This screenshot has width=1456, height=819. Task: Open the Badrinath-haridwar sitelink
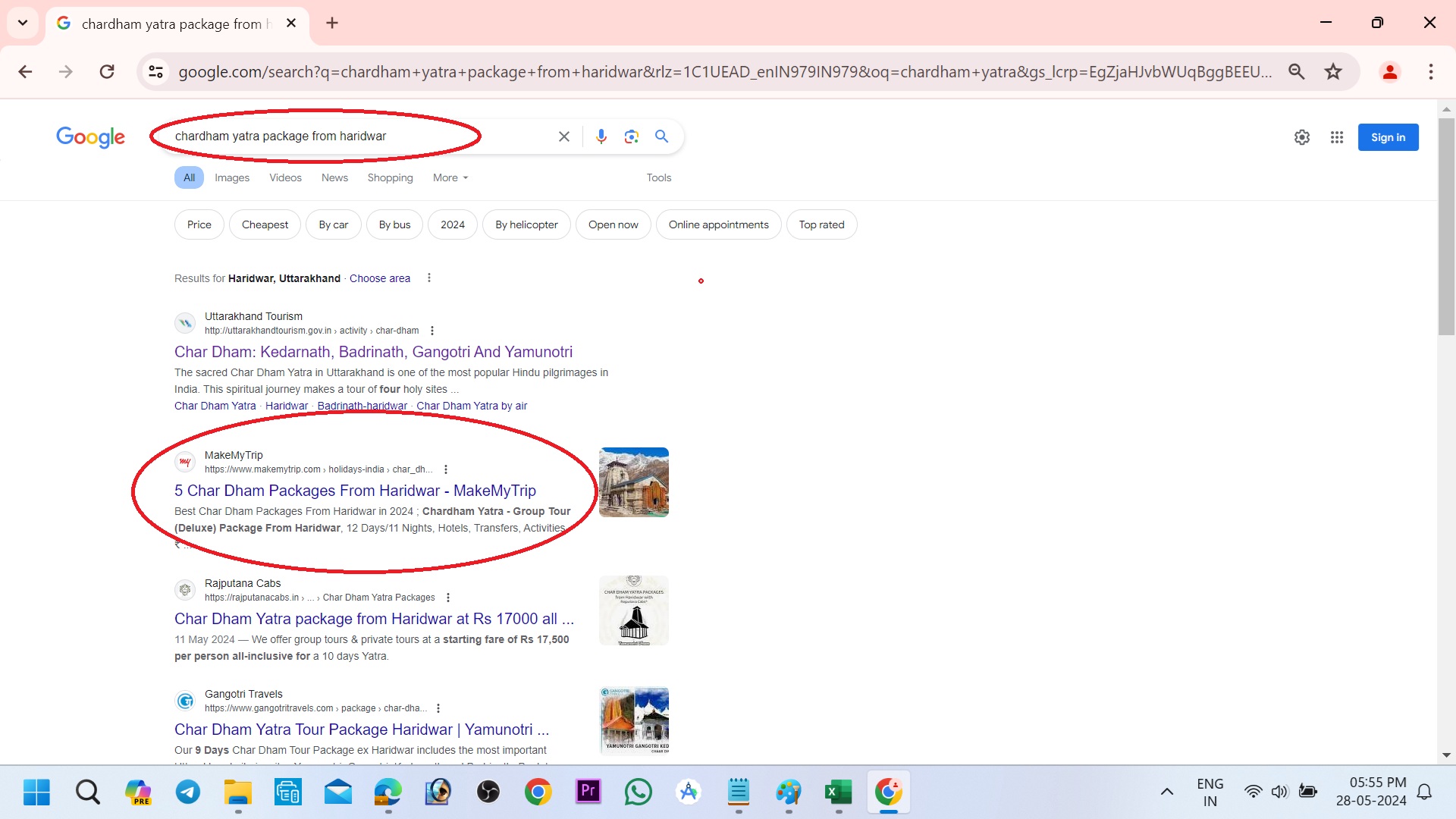(362, 406)
